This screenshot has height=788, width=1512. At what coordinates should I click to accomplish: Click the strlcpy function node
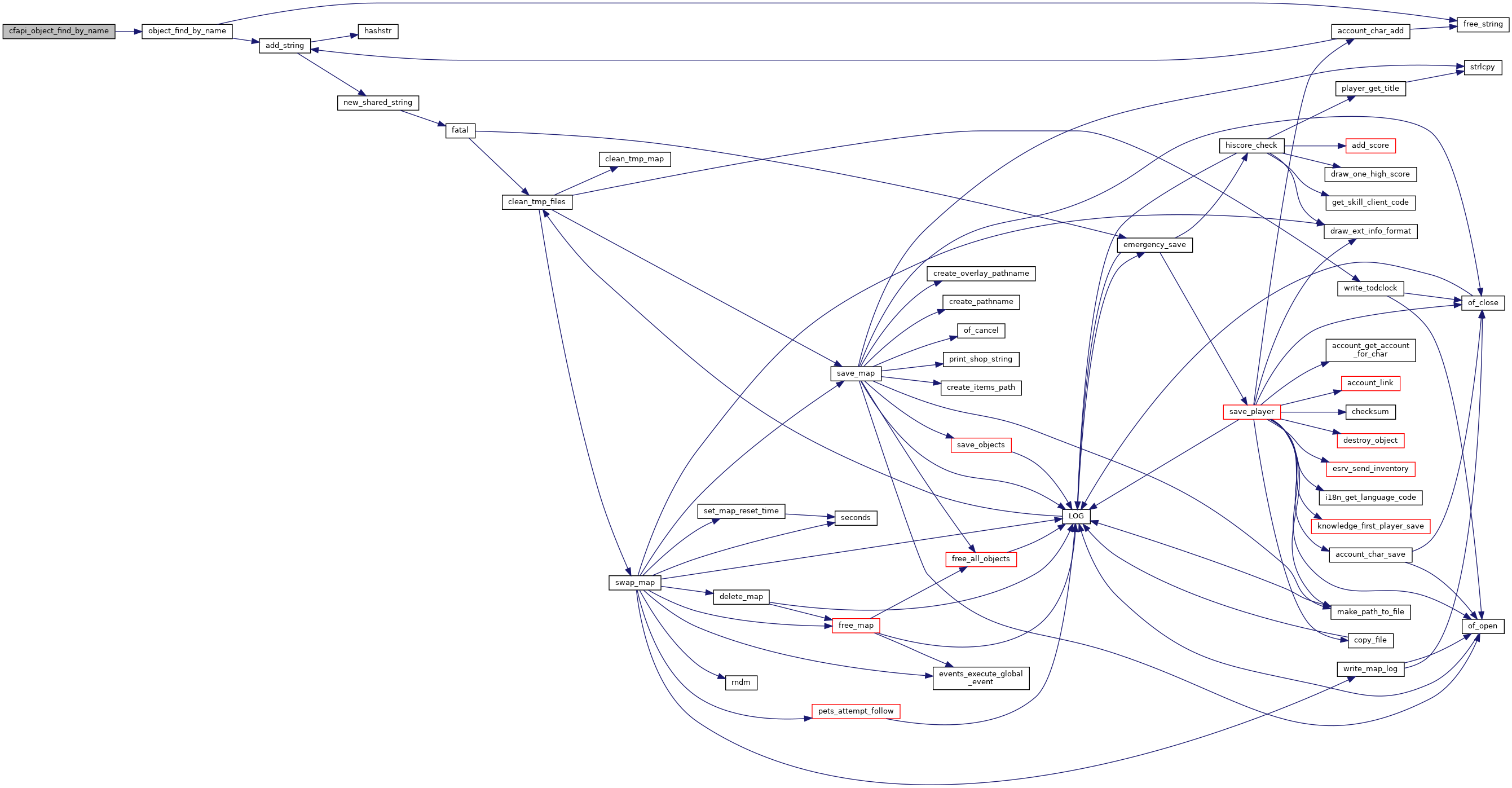tap(1483, 68)
